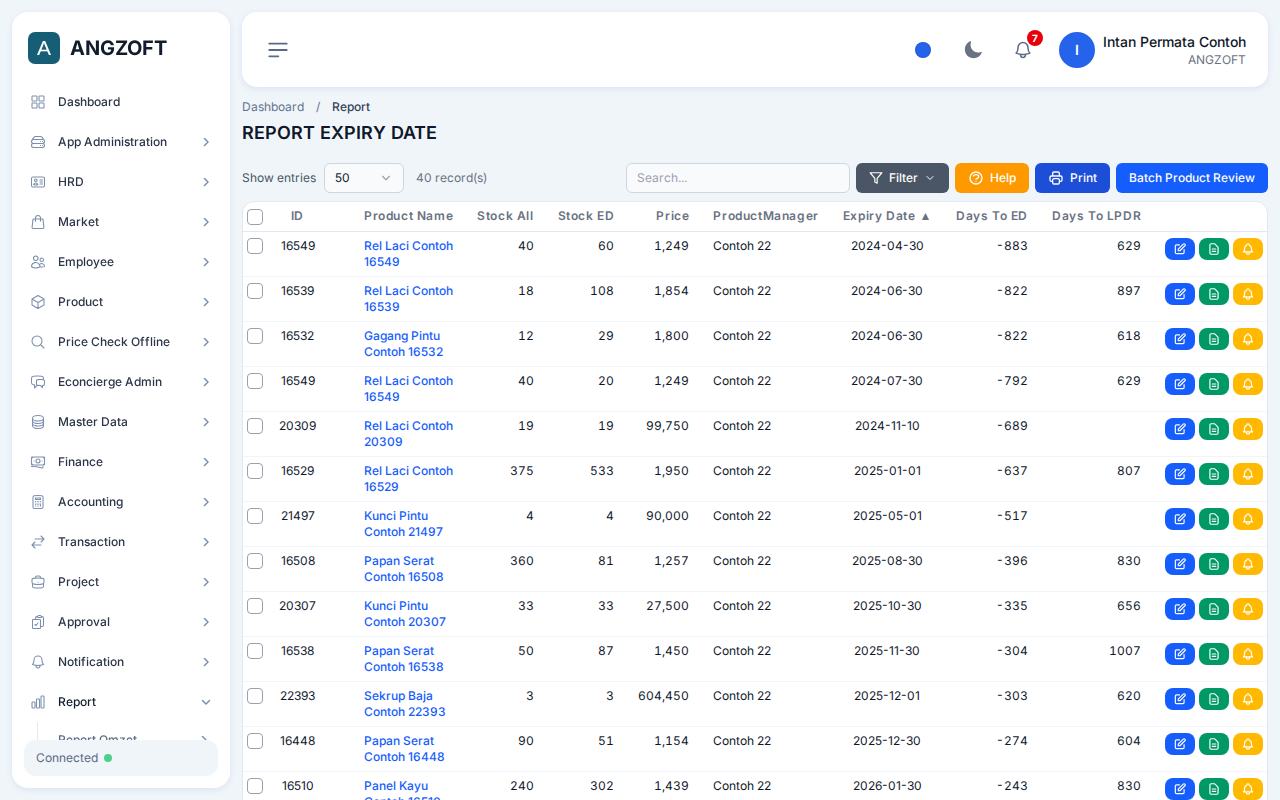Switch to dark mode via the moon icon
Viewport: 1280px width, 800px height.
click(973, 50)
